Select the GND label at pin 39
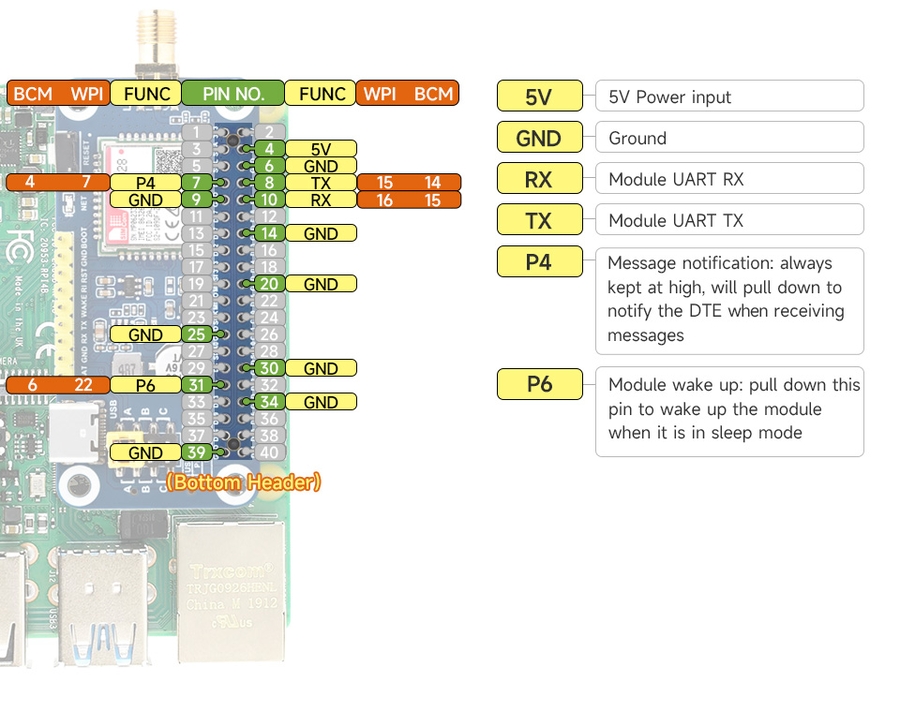Viewport: 900px width, 712px height. pyautogui.click(x=146, y=452)
